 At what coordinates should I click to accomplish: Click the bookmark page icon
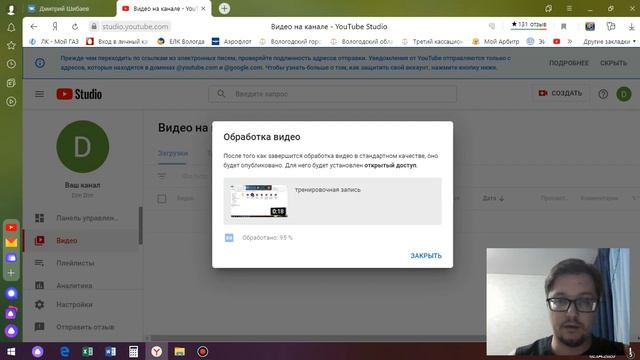(564, 27)
